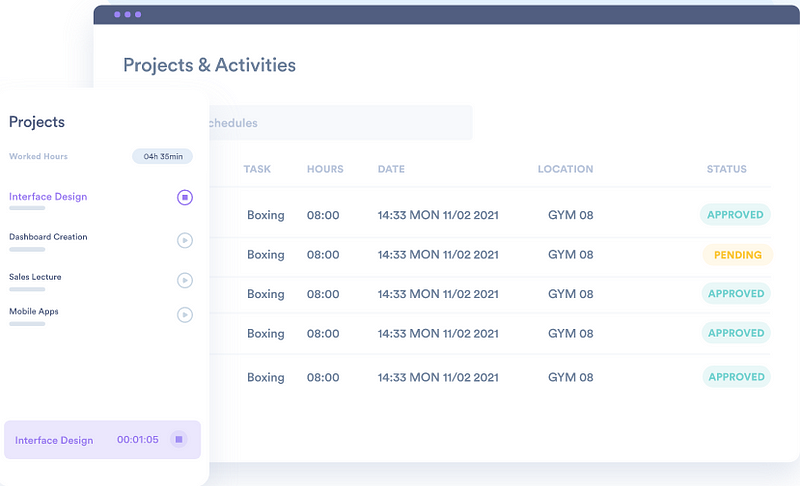This screenshot has height=486, width=800.
Task: Sort by the TASK column header
Action: click(257, 169)
